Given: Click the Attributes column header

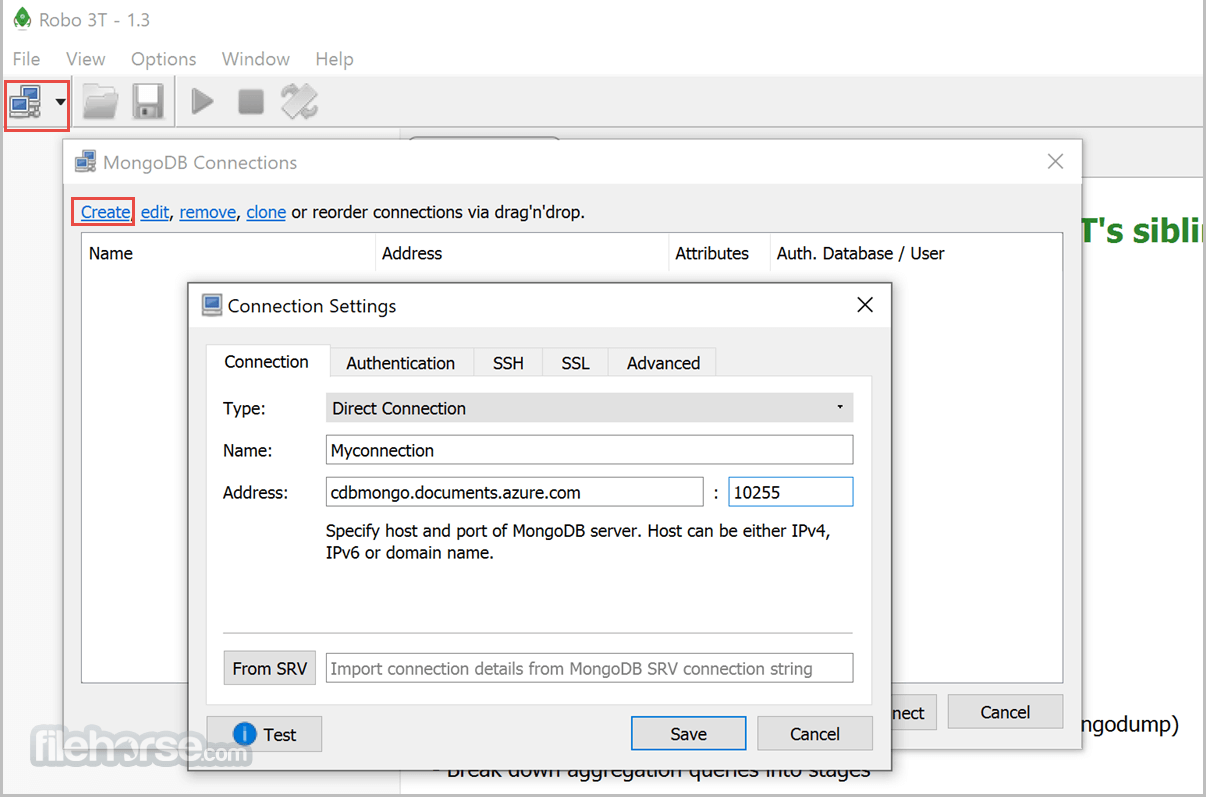Looking at the screenshot, I should [x=718, y=253].
